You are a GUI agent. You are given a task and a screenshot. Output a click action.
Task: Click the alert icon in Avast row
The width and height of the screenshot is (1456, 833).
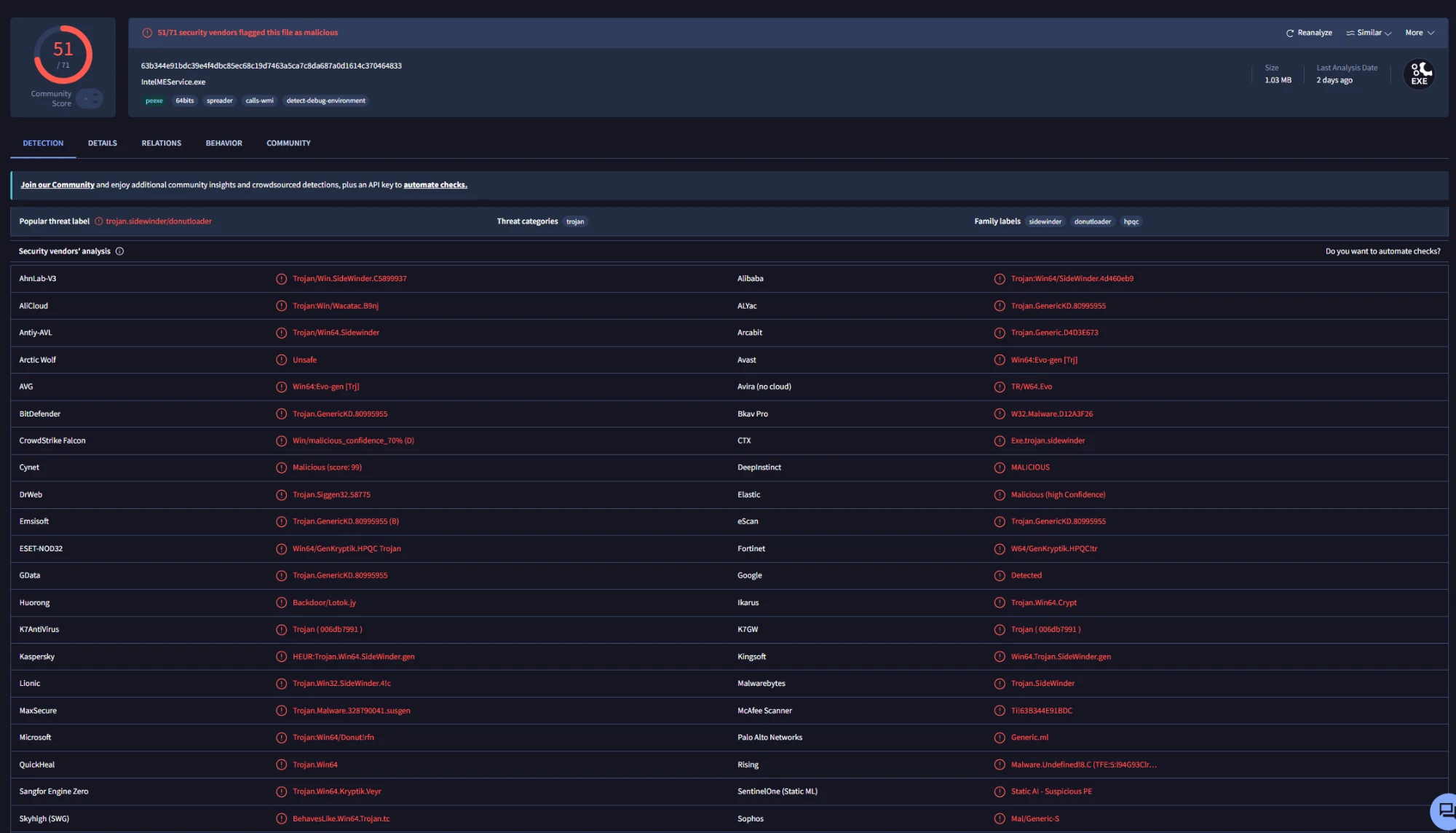pyautogui.click(x=1000, y=360)
